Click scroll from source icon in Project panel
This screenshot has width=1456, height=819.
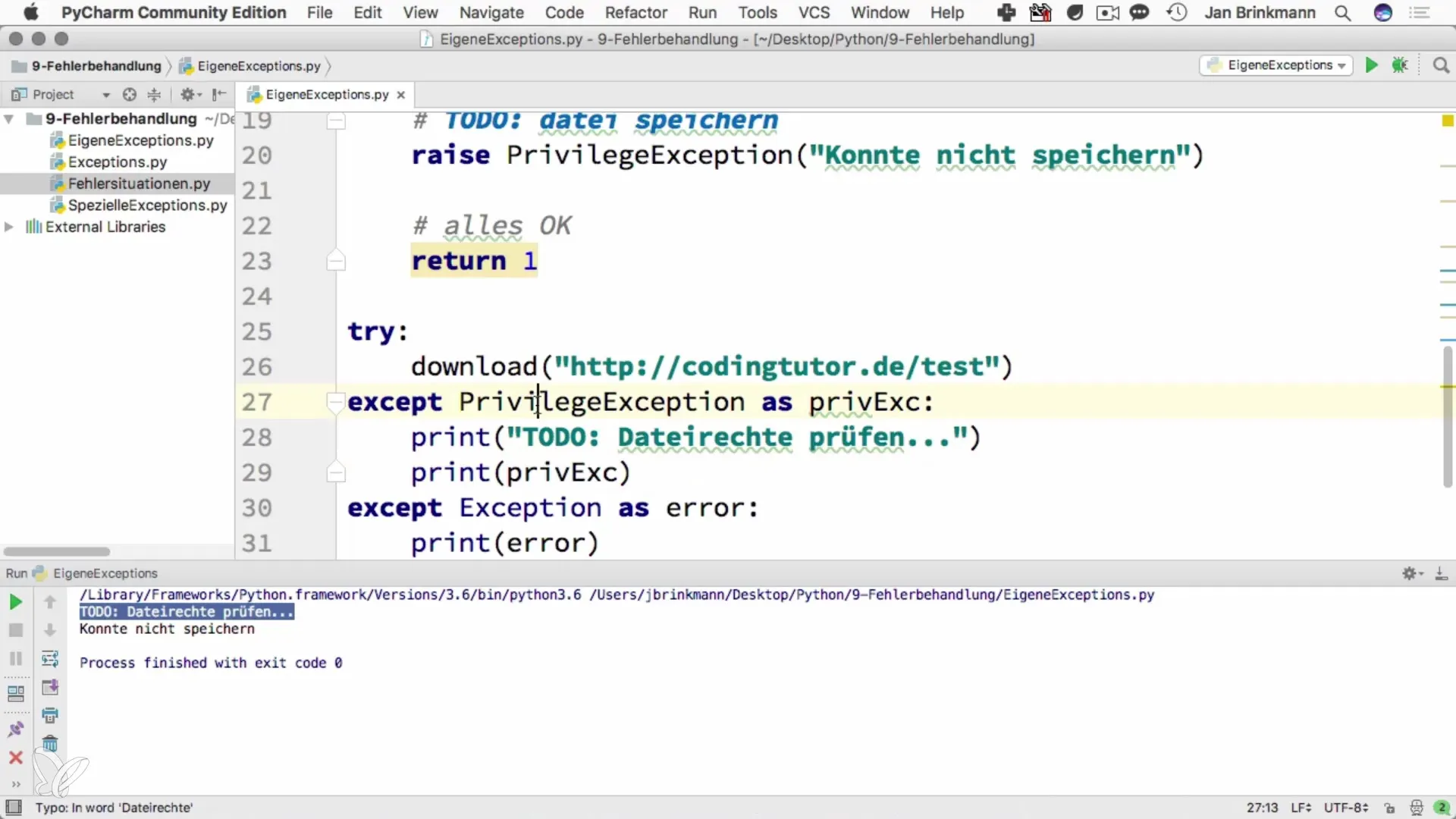(x=130, y=95)
